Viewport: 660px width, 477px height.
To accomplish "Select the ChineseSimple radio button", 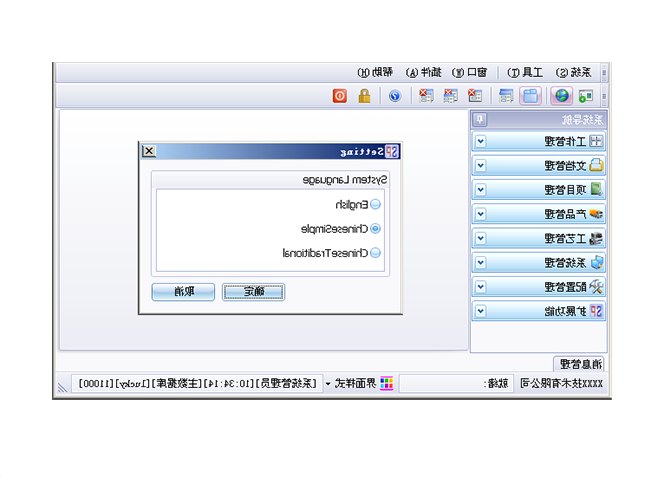I will coord(376,228).
